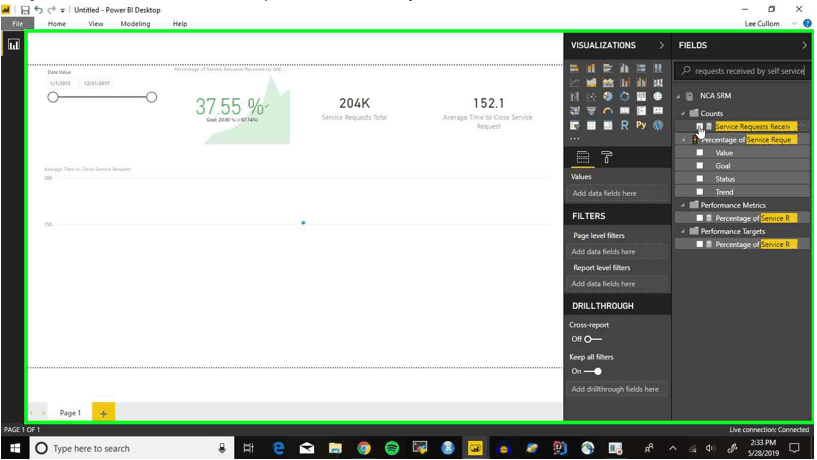
Task: Toggle the Cross-report switch
Action: (x=592, y=339)
